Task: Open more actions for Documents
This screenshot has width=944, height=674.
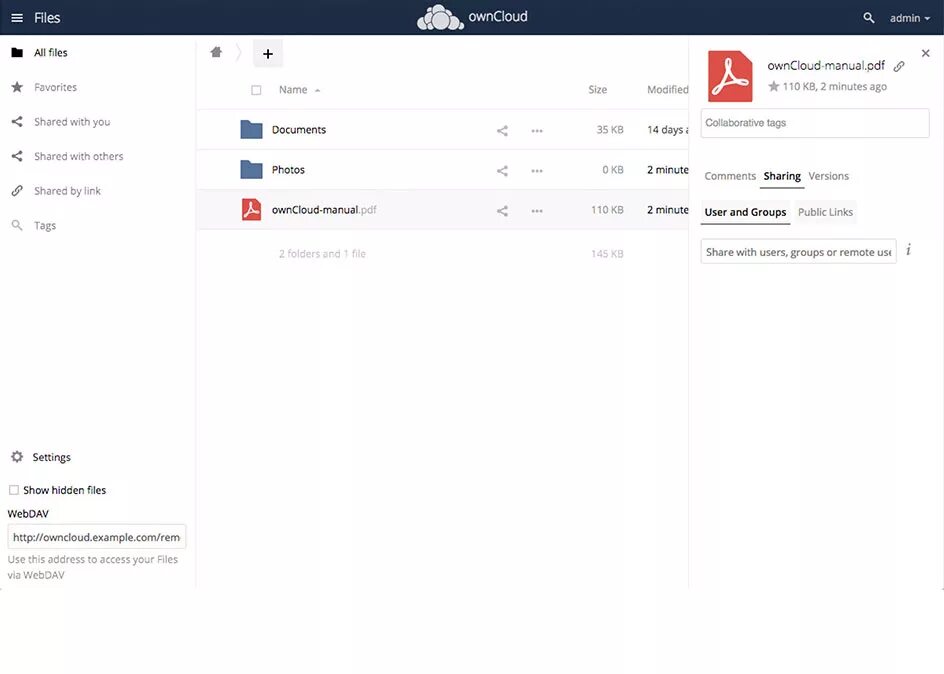Action: point(537,131)
